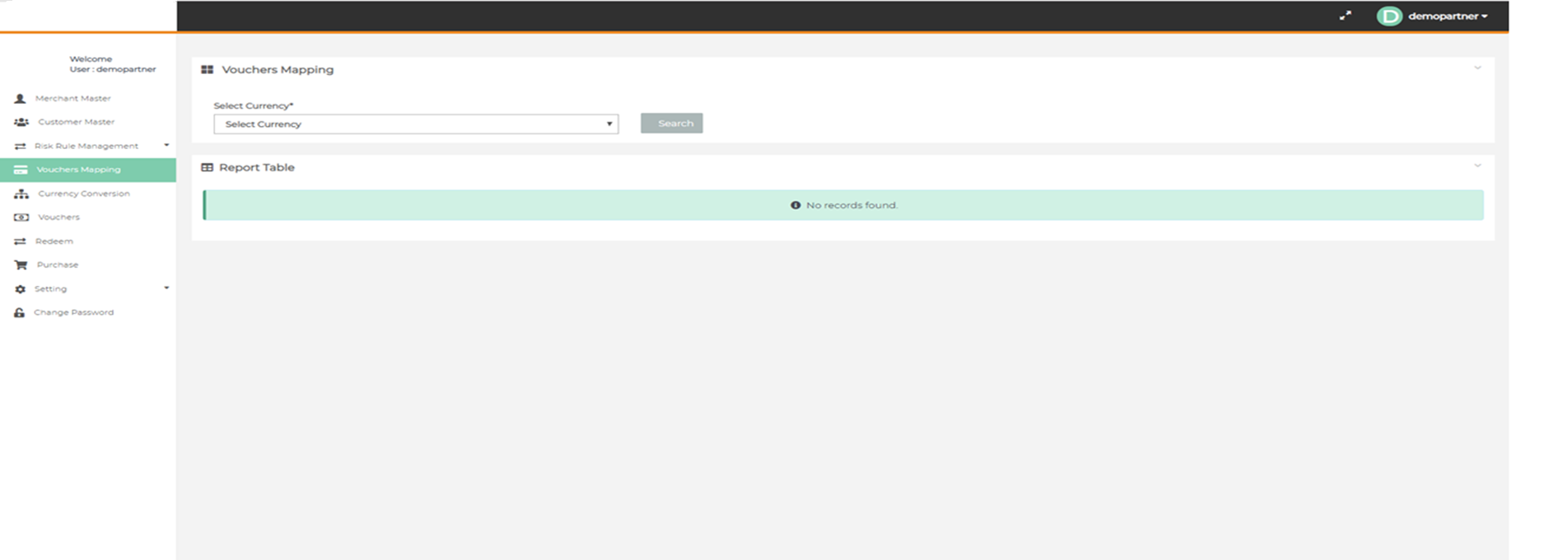The height and width of the screenshot is (560, 1568).
Task: Click the Change Password lock icon
Action: (20, 313)
